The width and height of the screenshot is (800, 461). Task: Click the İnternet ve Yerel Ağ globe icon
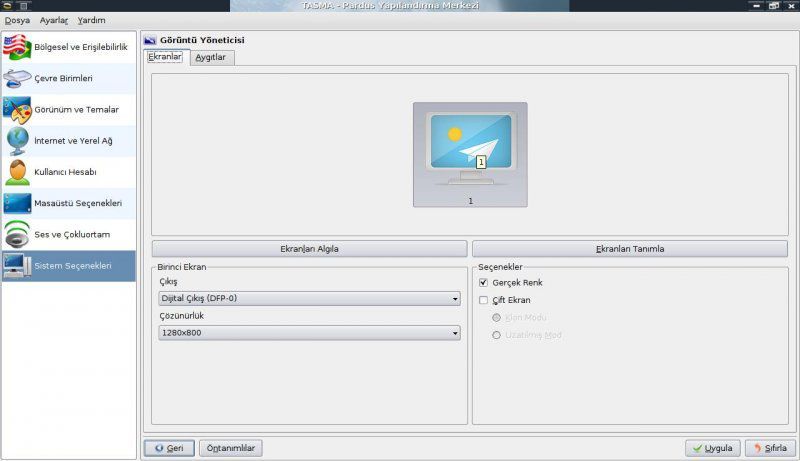[x=17, y=141]
